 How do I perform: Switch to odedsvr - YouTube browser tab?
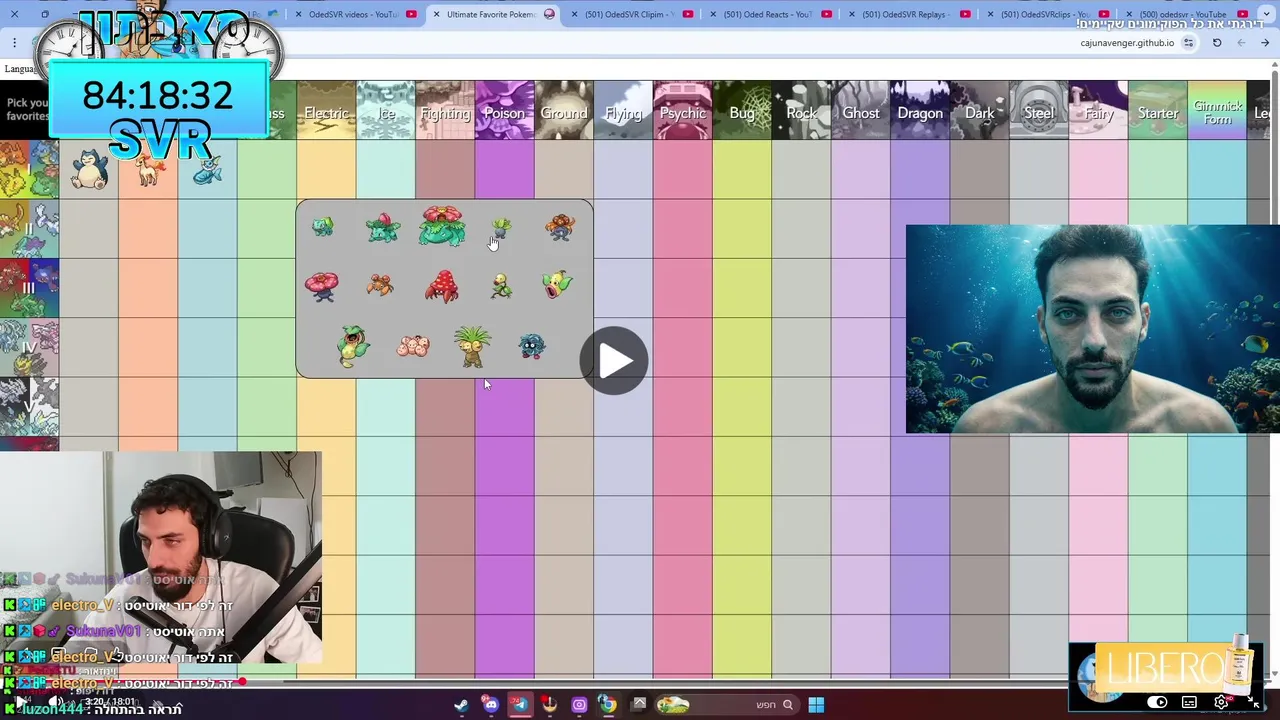(1185, 14)
